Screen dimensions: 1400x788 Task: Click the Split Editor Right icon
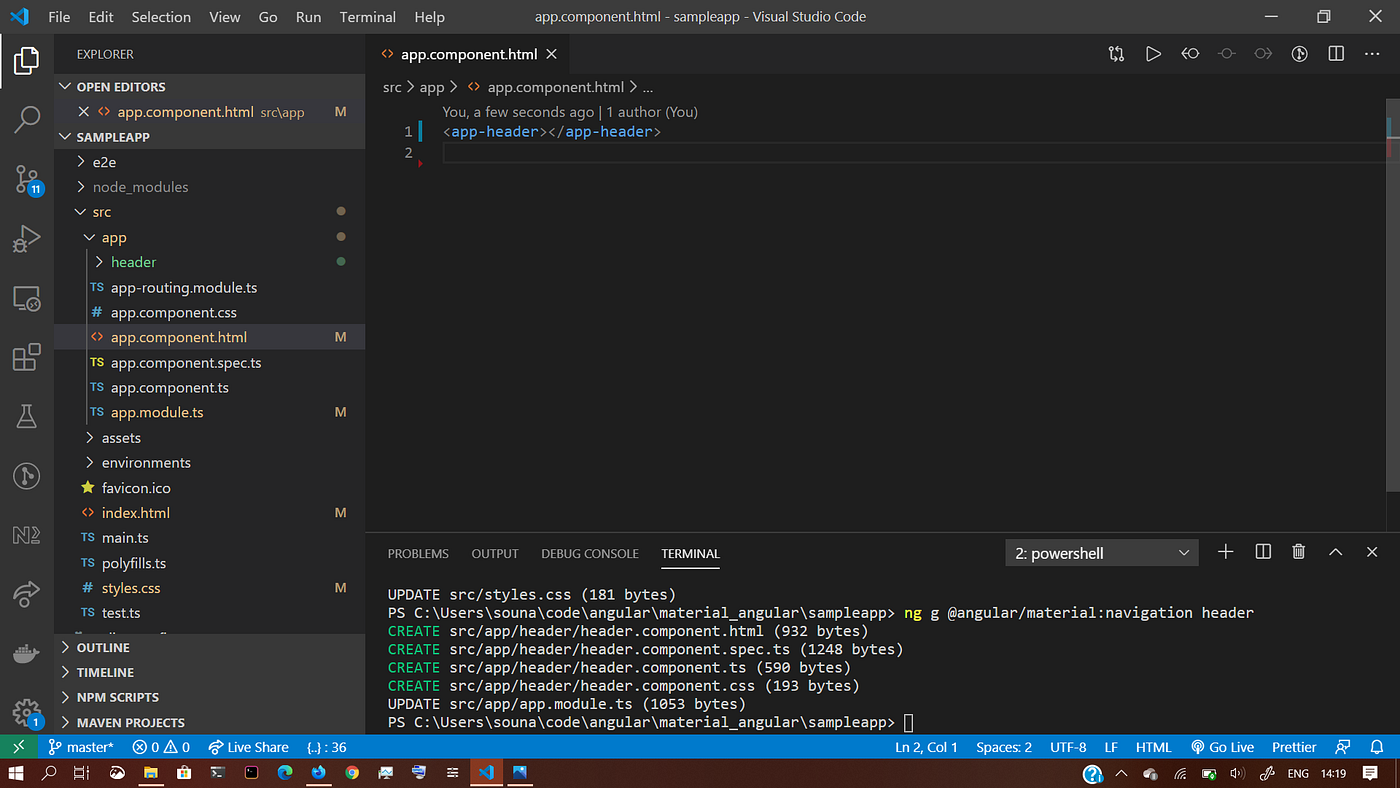tap(1336, 54)
